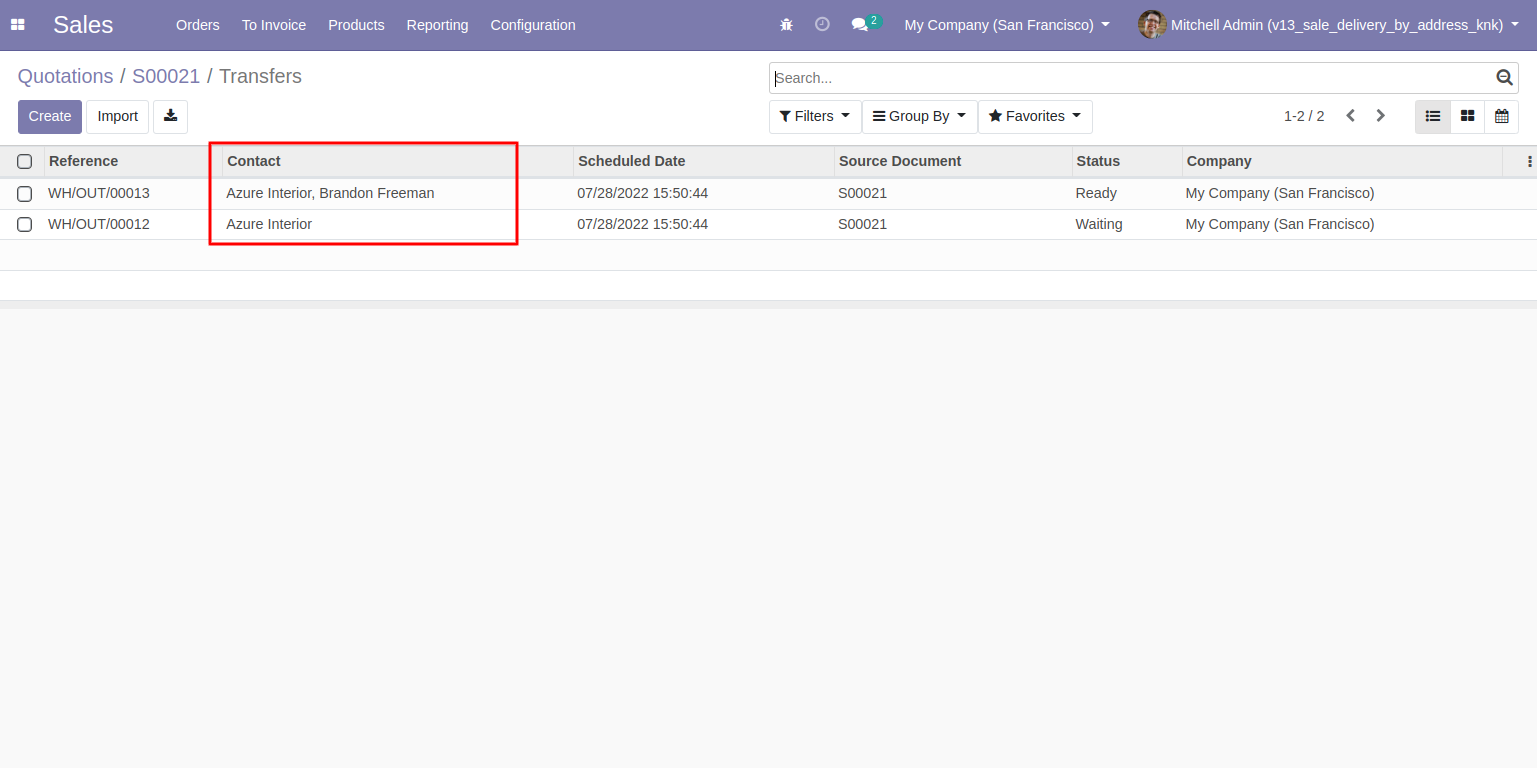
Task: Open Mitchell Admin user menu
Action: click(x=1328, y=25)
